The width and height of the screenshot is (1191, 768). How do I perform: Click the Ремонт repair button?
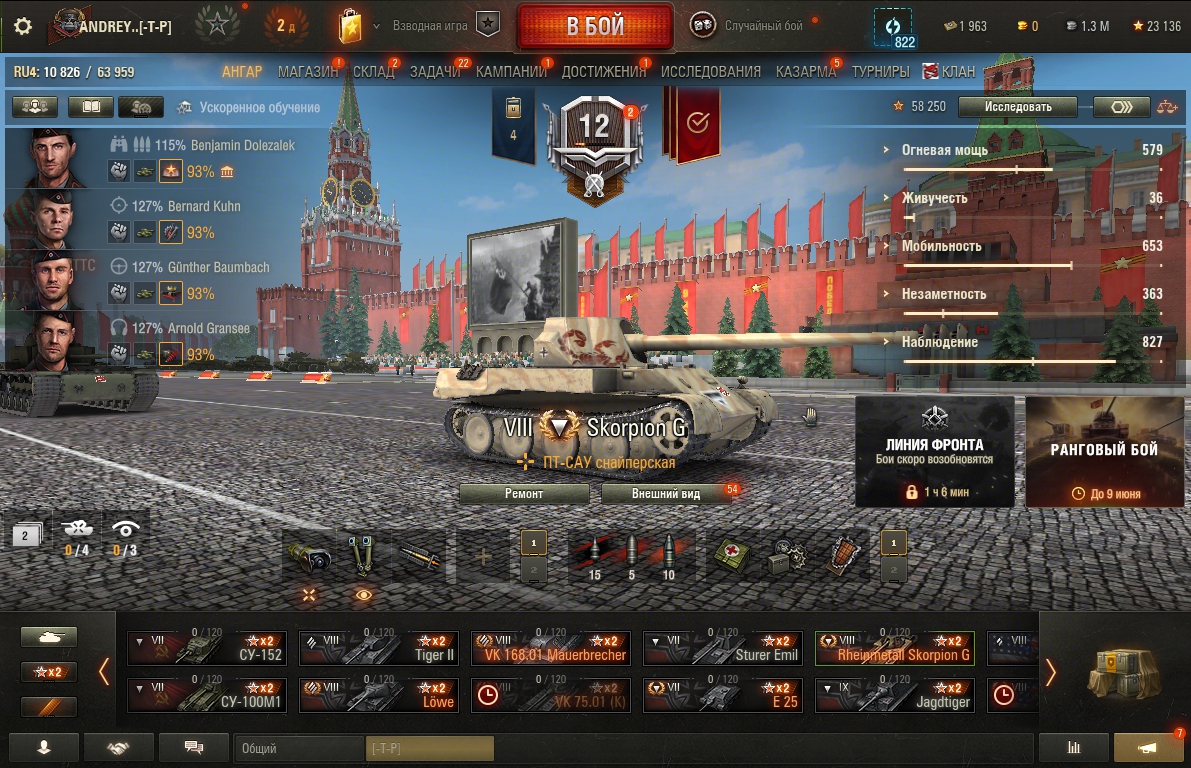[524, 494]
